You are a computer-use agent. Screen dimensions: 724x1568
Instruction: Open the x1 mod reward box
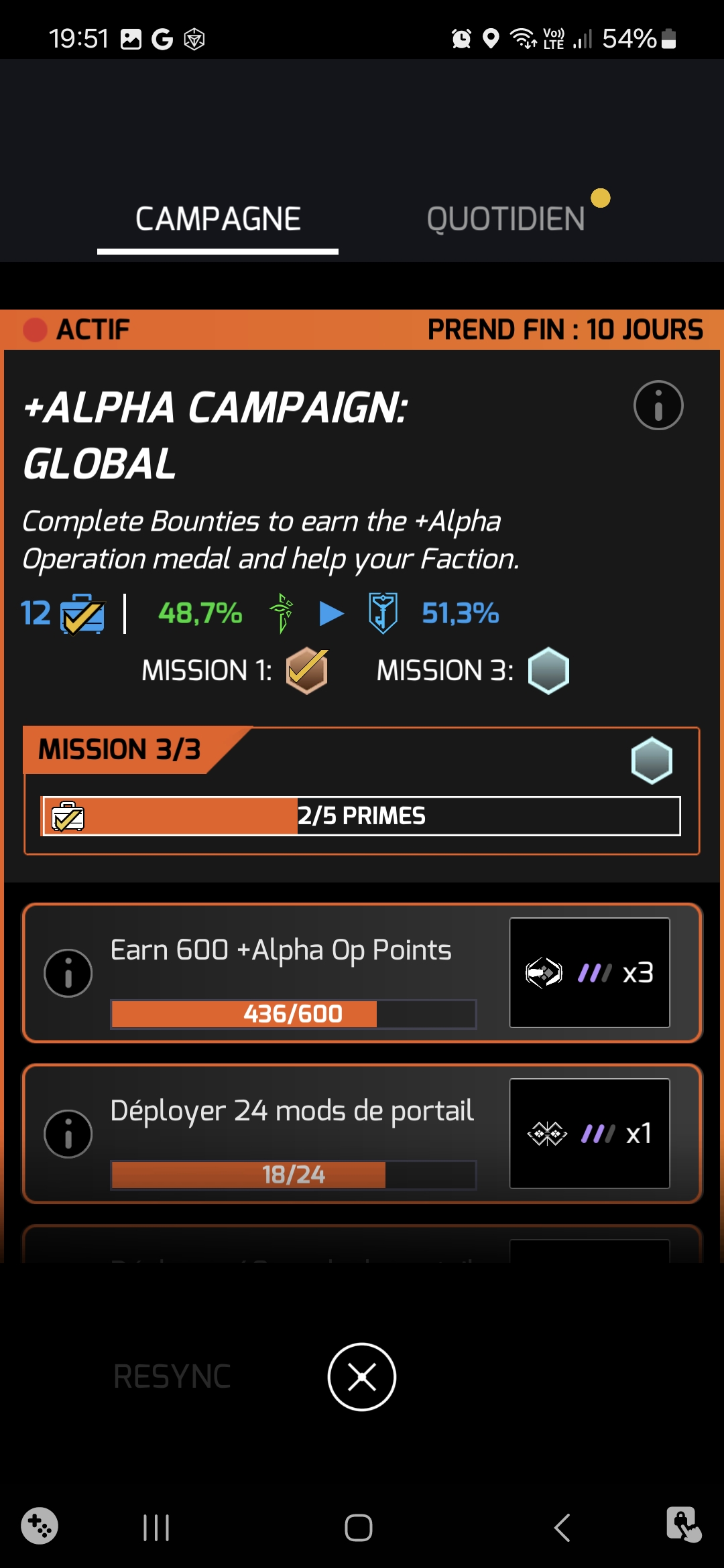click(x=590, y=1133)
